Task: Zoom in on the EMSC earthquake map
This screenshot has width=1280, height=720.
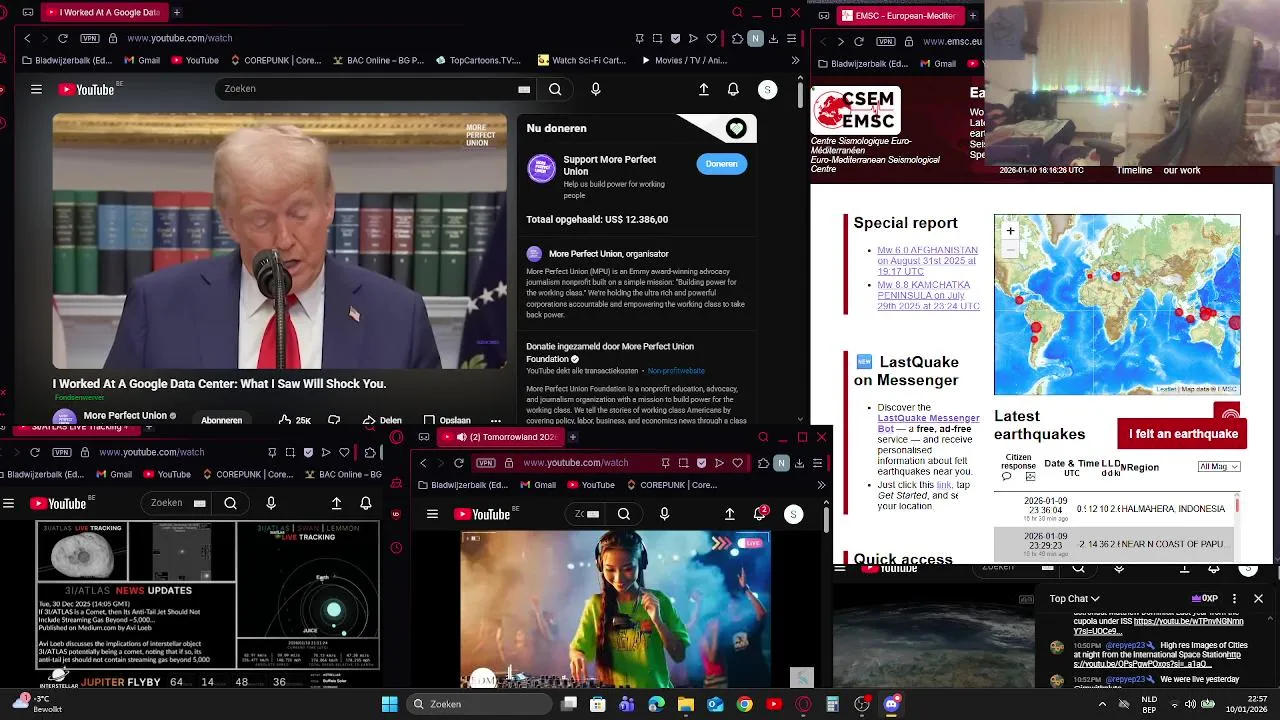Action: 1010,231
